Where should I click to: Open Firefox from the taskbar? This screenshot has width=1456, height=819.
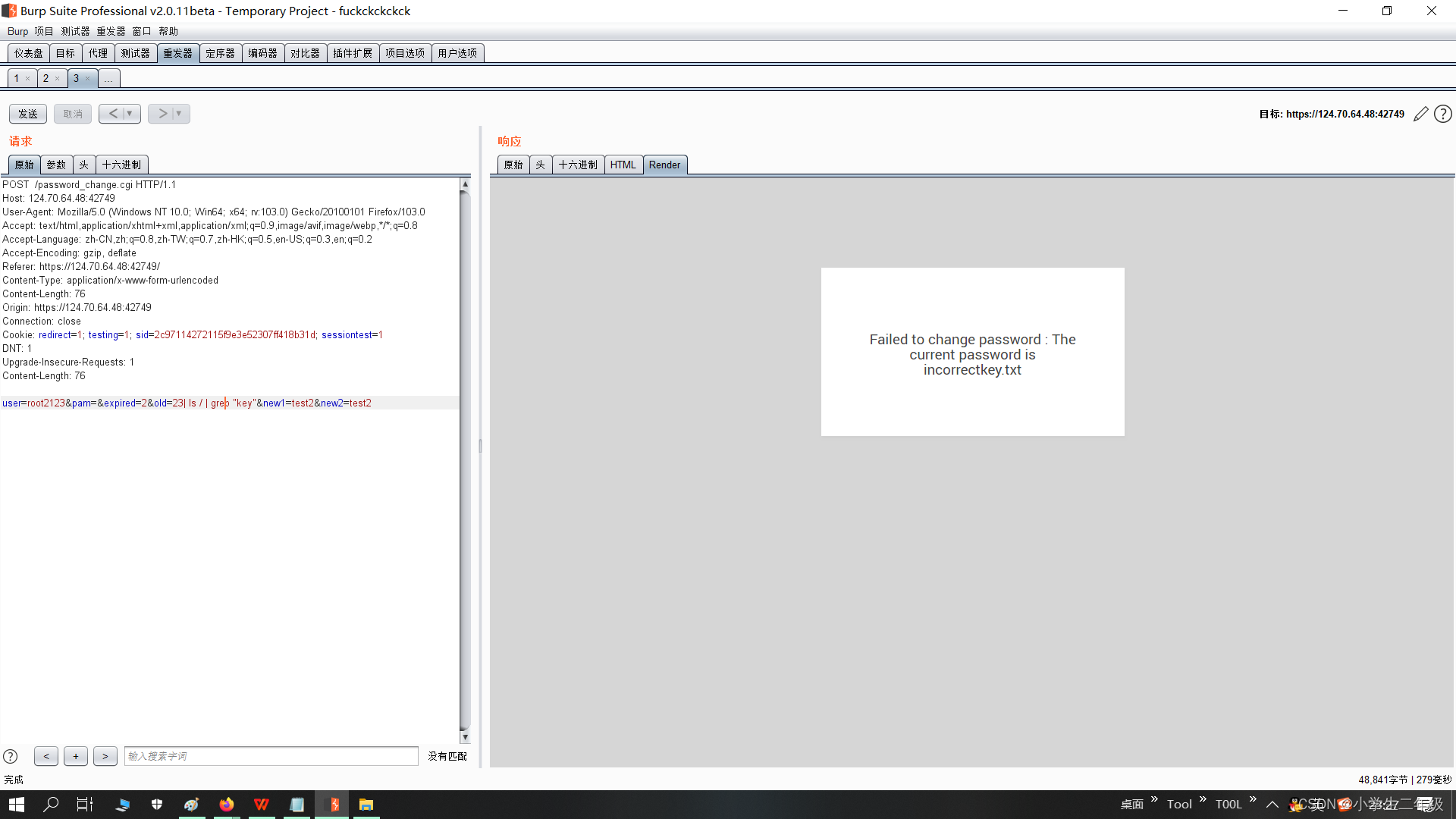coord(226,805)
